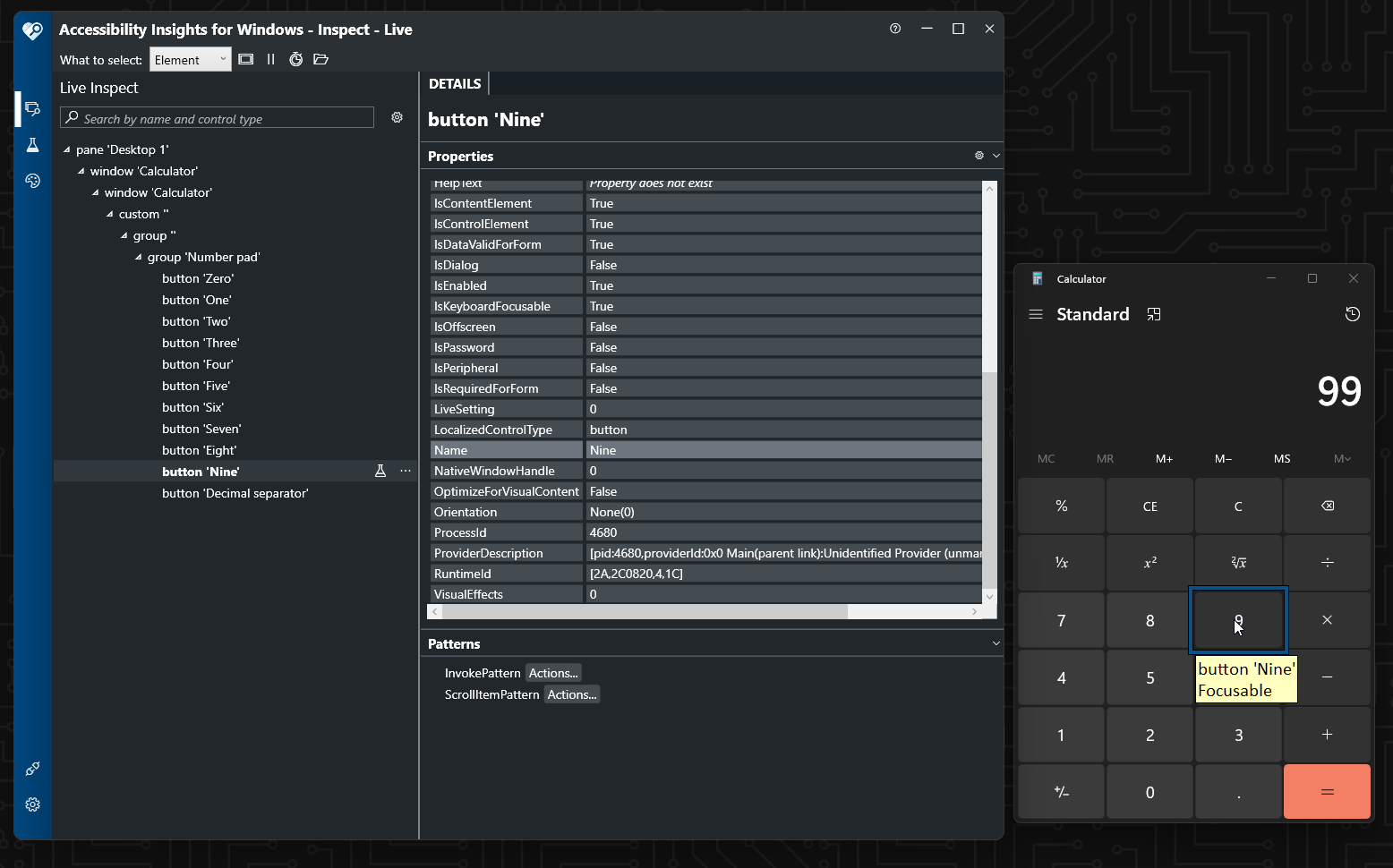Viewport: 1393px width, 868px height.
Task: Toggle Calculator keep-on-top mode icon
Action: [x=1154, y=314]
